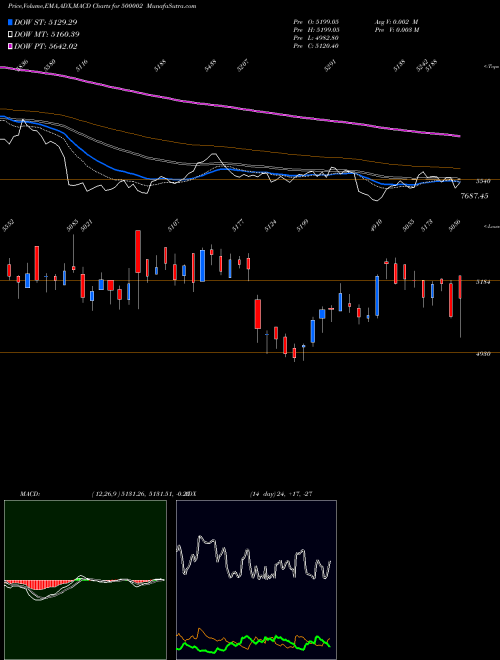Click the 5340 axis label on EMA chart

pos(483,181)
